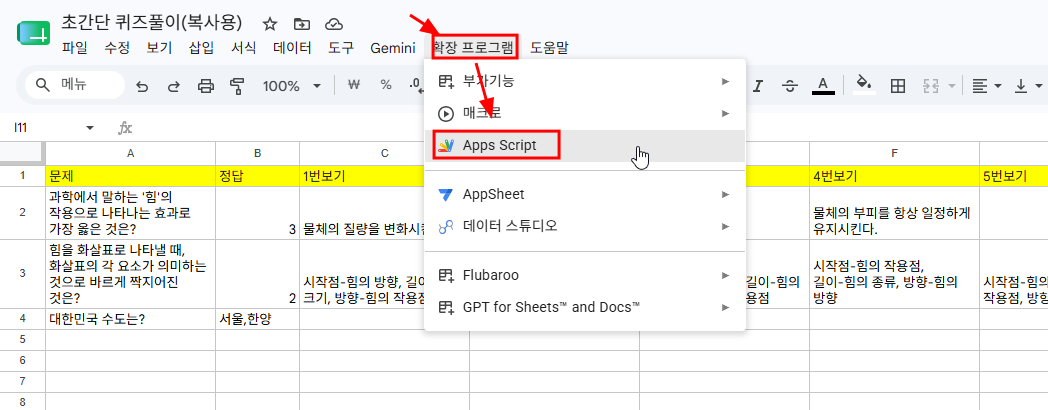Star this spreadsheet
This screenshot has height=410, width=1048.
(x=269, y=24)
